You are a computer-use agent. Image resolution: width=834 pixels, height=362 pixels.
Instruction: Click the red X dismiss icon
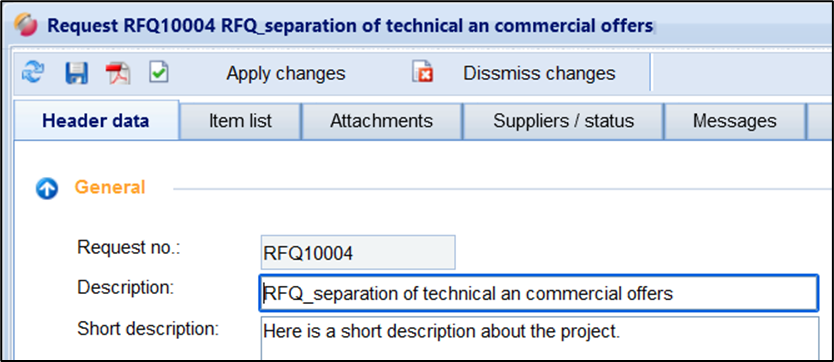click(422, 72)
